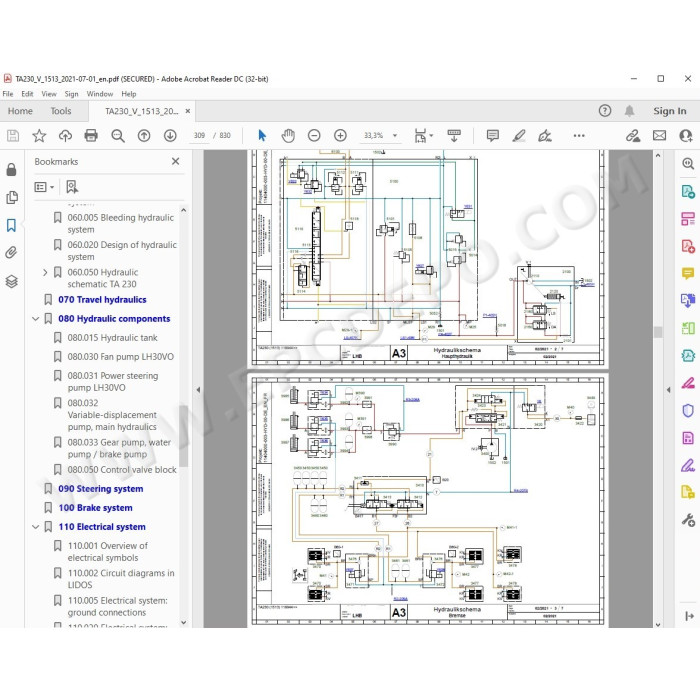This screenshot has height=700, width=700.
Task: Add new bookmark icon
Action: tap(72, 187)
